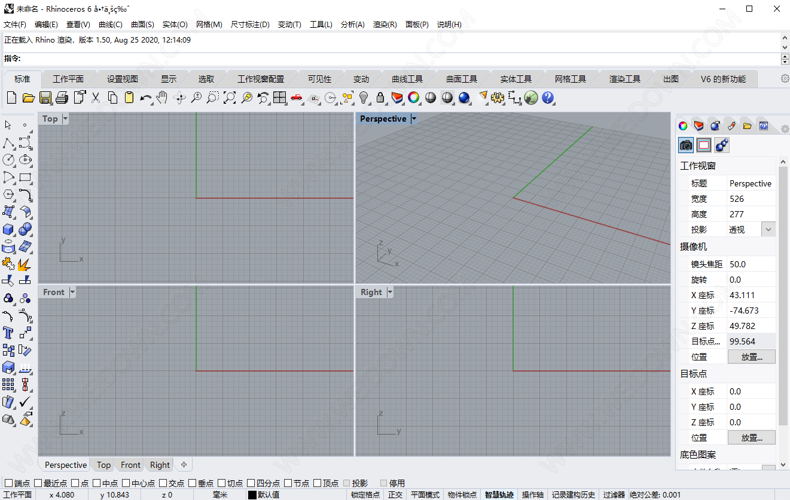Toggle the 中点 osnap checkbox
This screenshot has height=500, width=790.
click(97, 483)
